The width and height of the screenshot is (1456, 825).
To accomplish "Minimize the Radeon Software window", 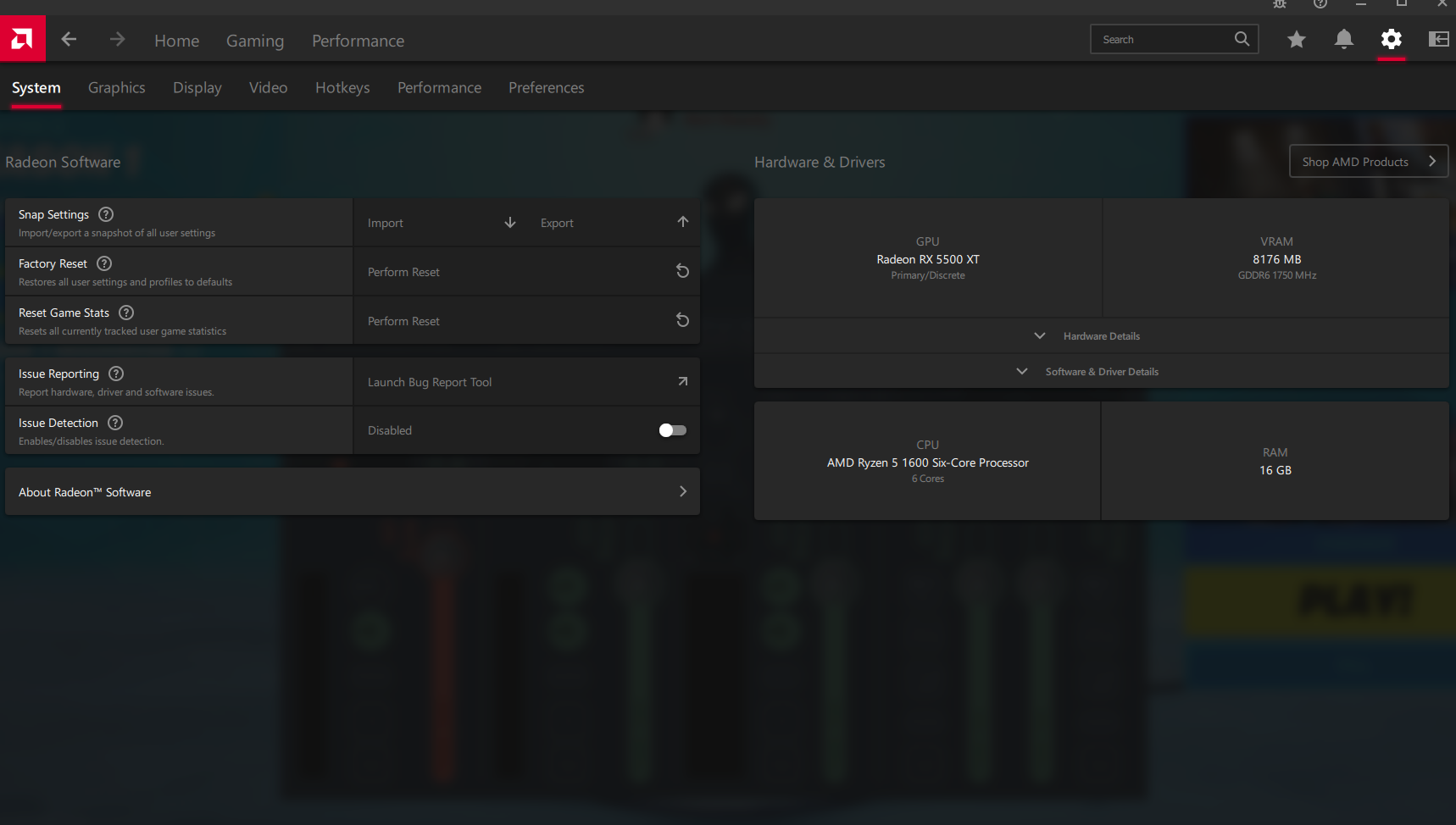I will (1361, 3).
